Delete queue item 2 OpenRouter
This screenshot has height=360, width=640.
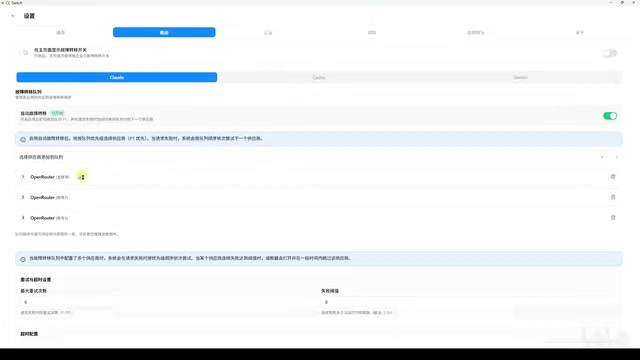pyautogui.click(x=613, y=197)
